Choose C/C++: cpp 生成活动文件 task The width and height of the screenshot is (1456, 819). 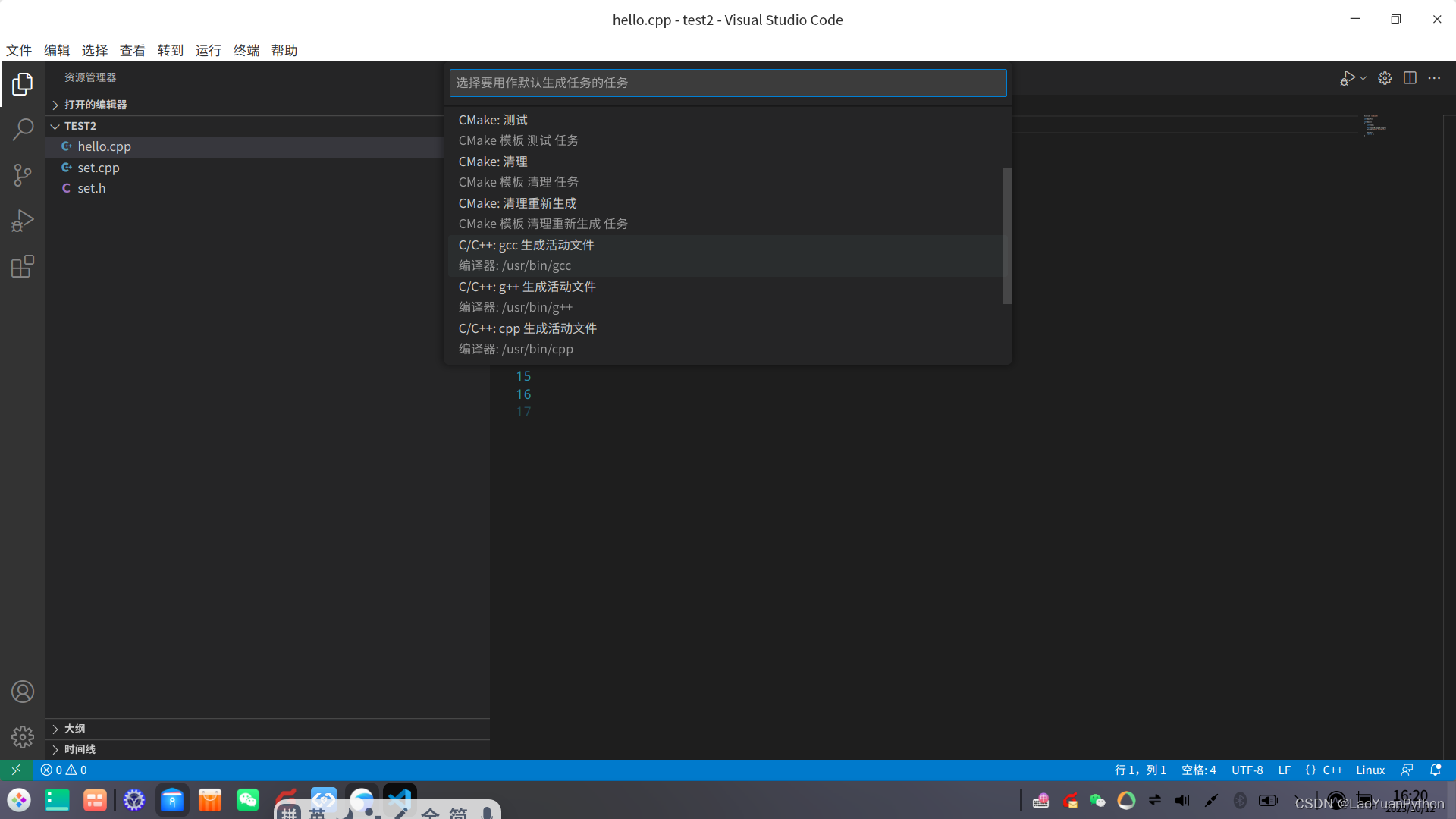[x=724, y=339]
